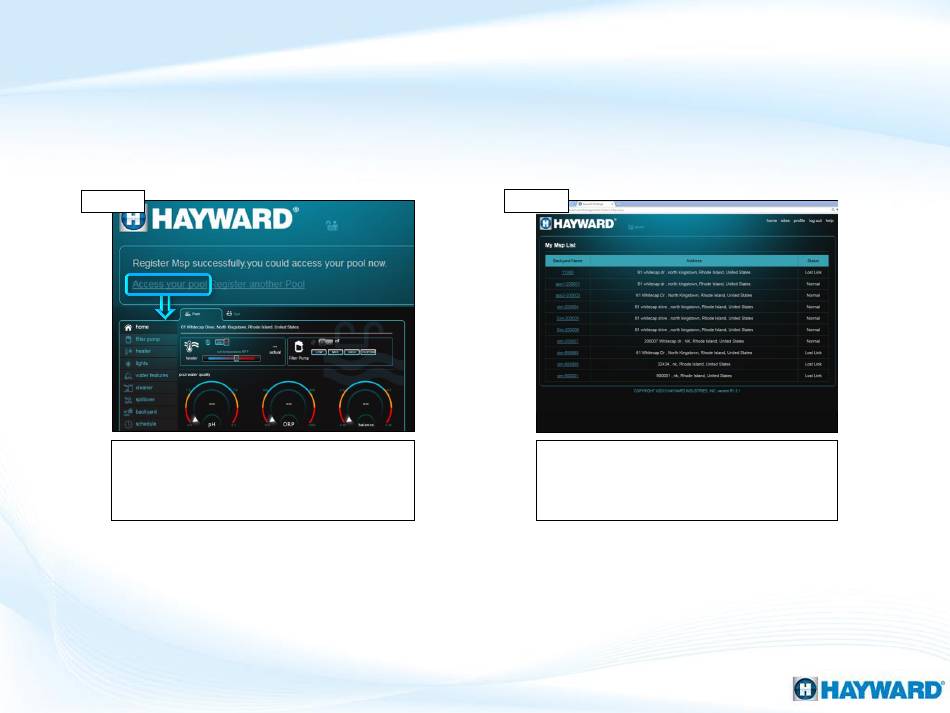The width and height of the screenshot is (950, 713).
Task: Click 'log out' in the Msp List top navigation
Action: click(x=815, y=221)
